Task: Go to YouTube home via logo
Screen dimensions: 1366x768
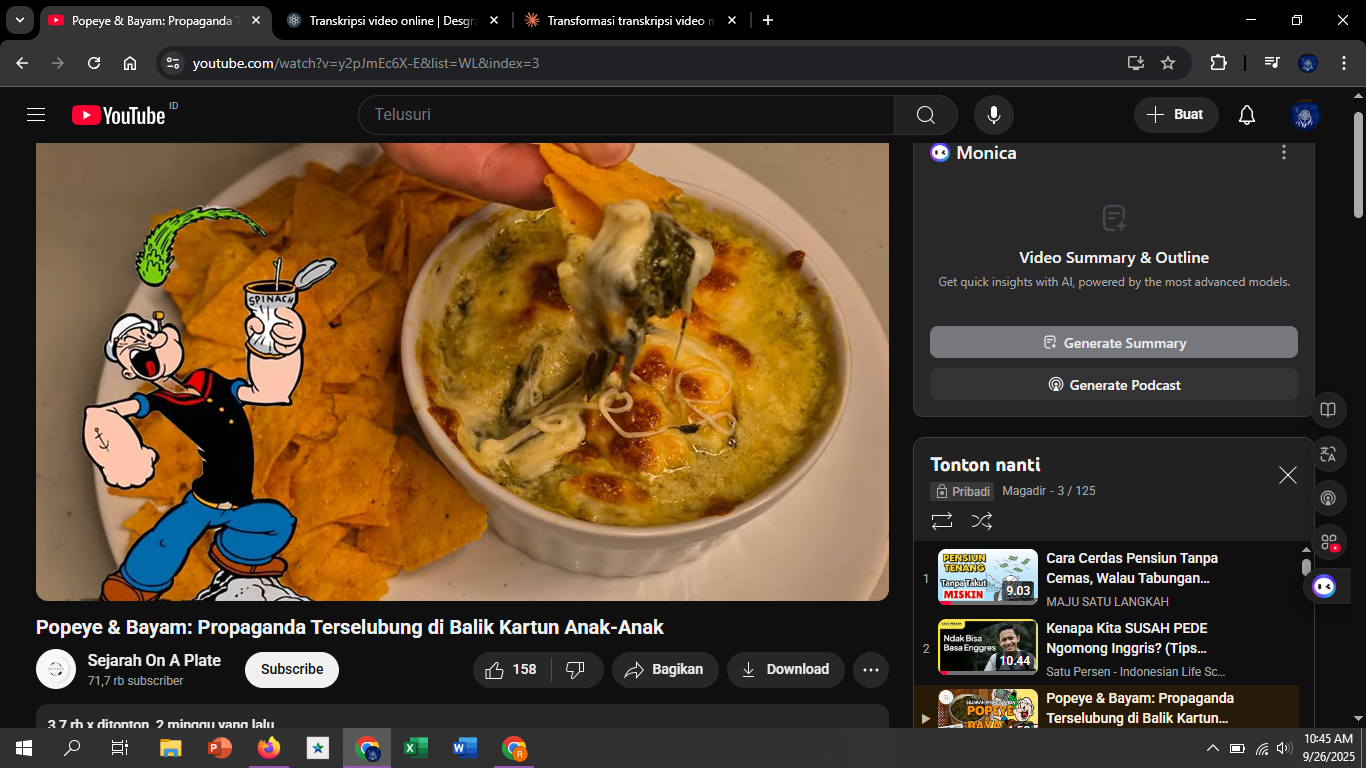Action: 118,115
